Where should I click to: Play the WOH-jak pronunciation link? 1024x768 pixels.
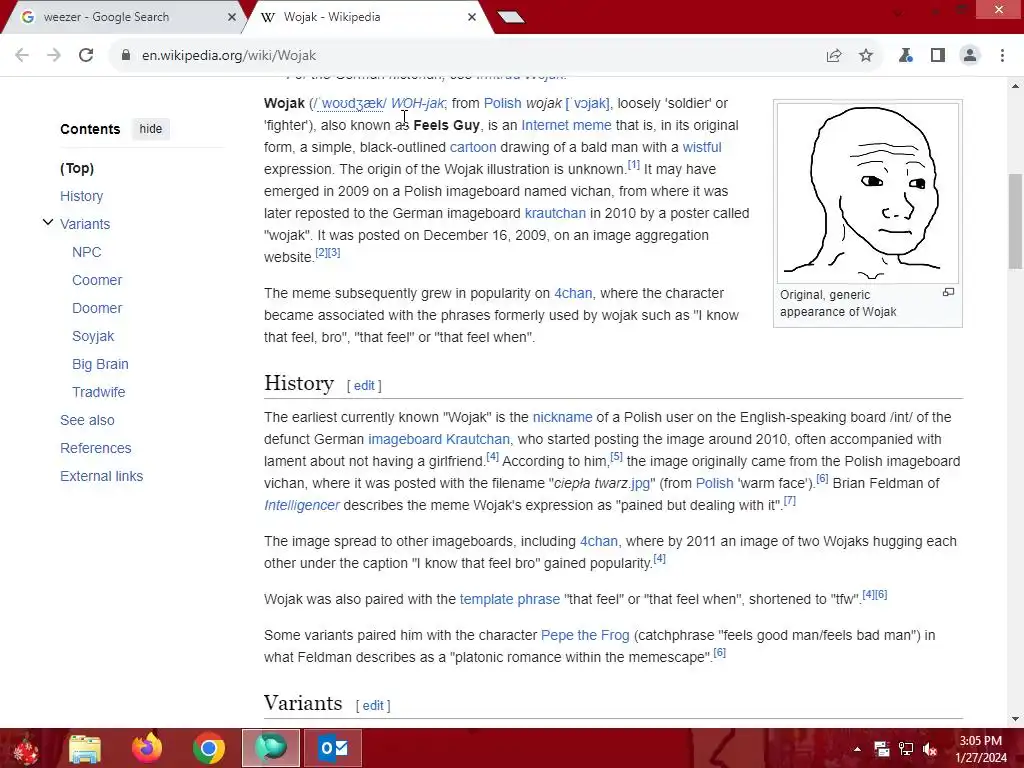pyautogui.click(x=417, y=103)
